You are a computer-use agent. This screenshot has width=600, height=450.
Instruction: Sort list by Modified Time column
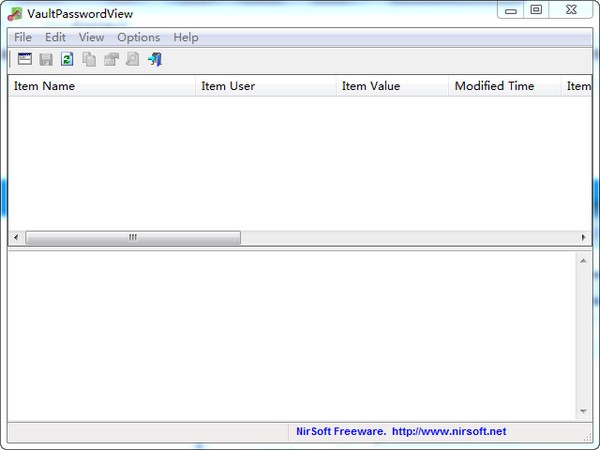coord(504,86)
